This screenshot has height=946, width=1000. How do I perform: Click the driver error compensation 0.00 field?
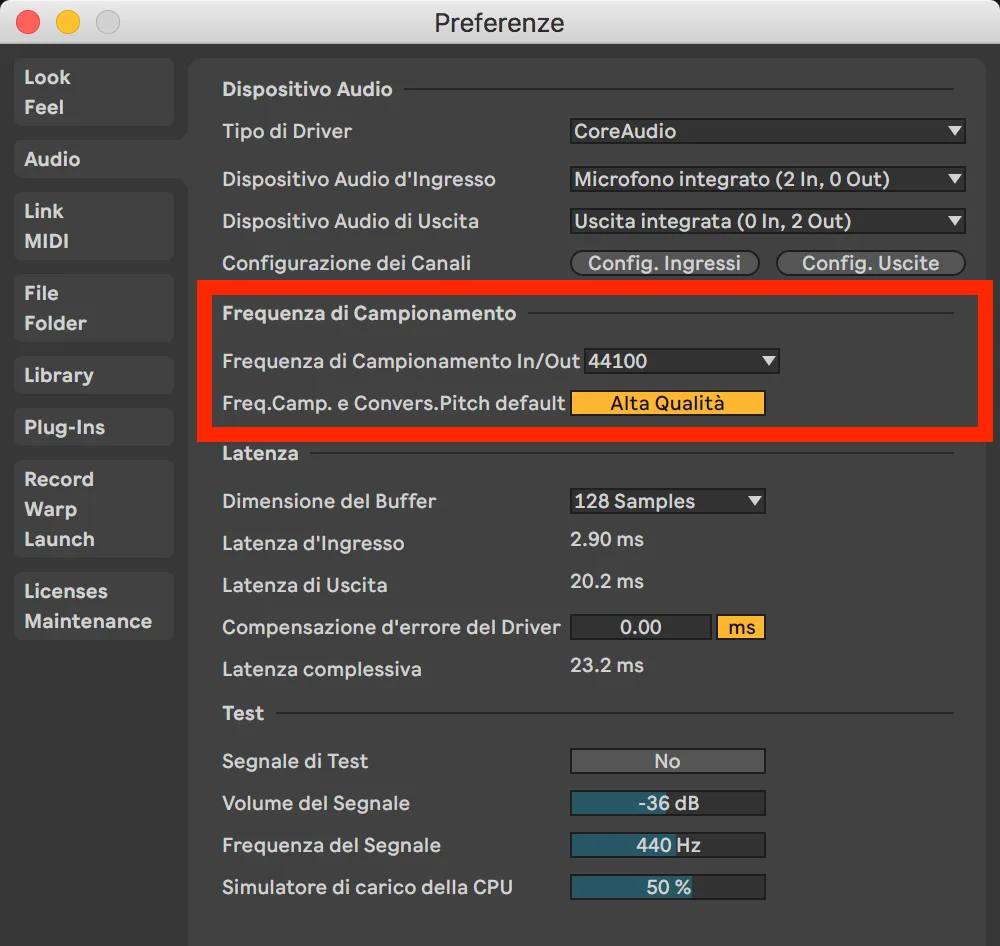(x=641, y=627)
